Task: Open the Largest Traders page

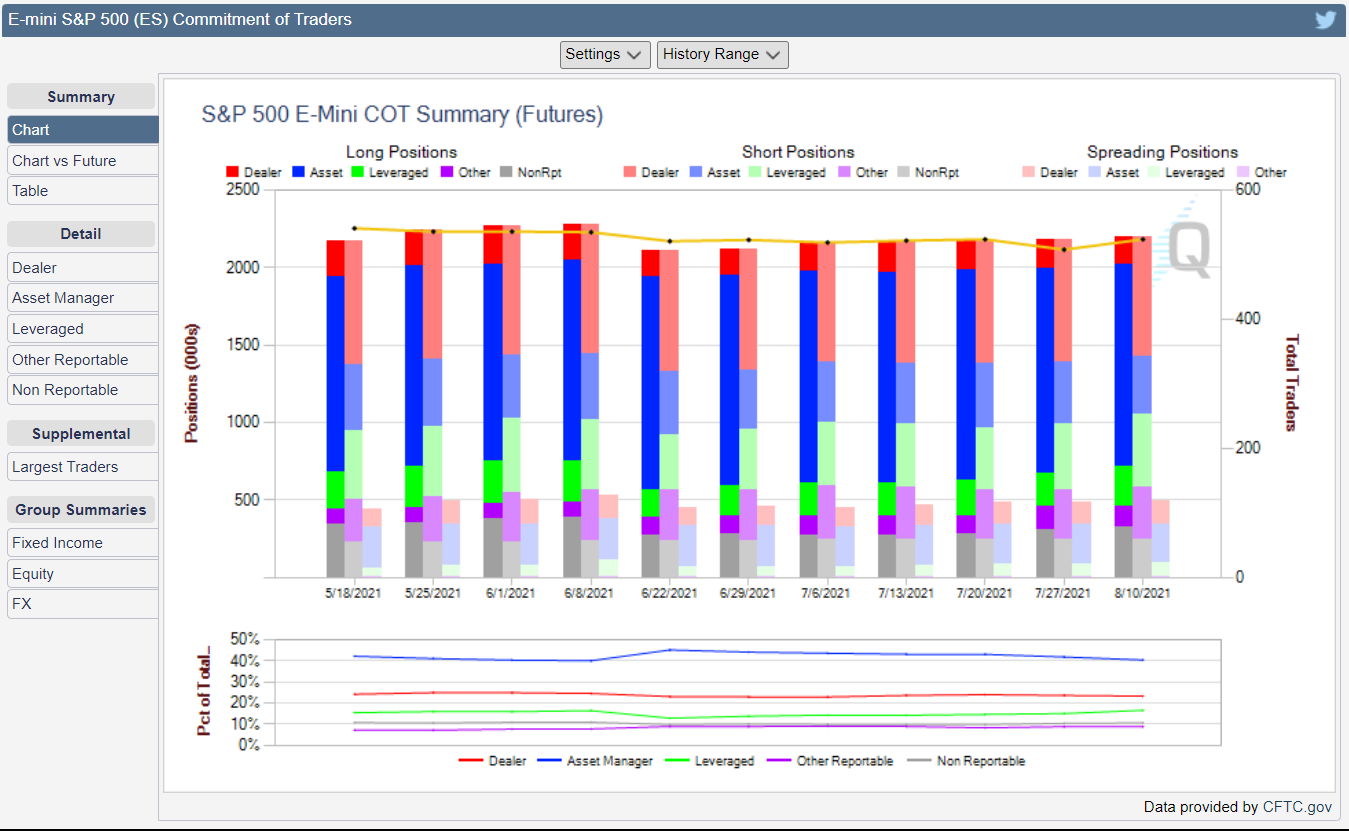Action: click(82, 466)
